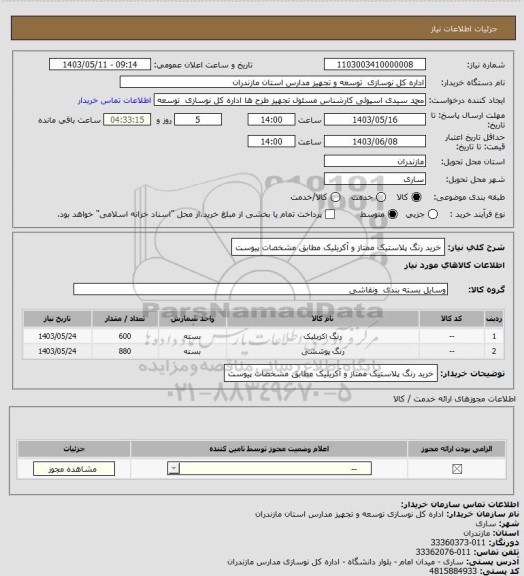Click the مشاهده مجوز button
524x576 pixels.
(x=74, y=469)
